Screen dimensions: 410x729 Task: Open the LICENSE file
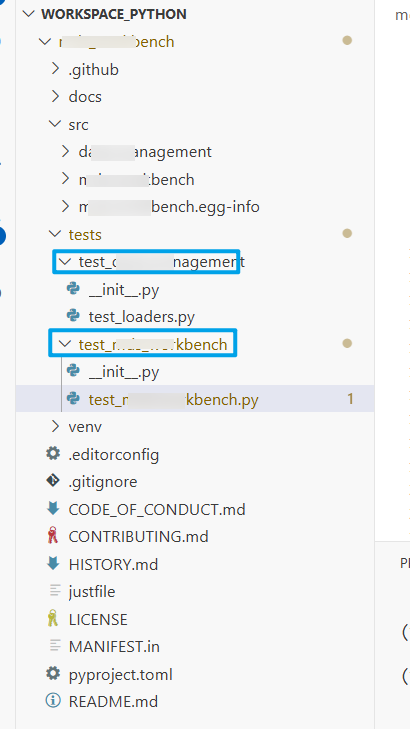tap(98, 619)
